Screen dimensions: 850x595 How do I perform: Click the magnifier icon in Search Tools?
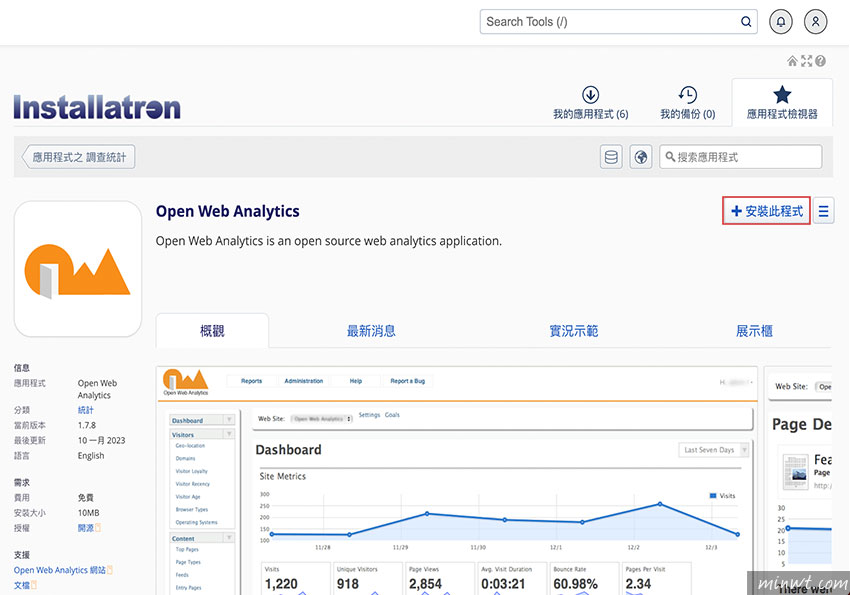pos(746,22)
